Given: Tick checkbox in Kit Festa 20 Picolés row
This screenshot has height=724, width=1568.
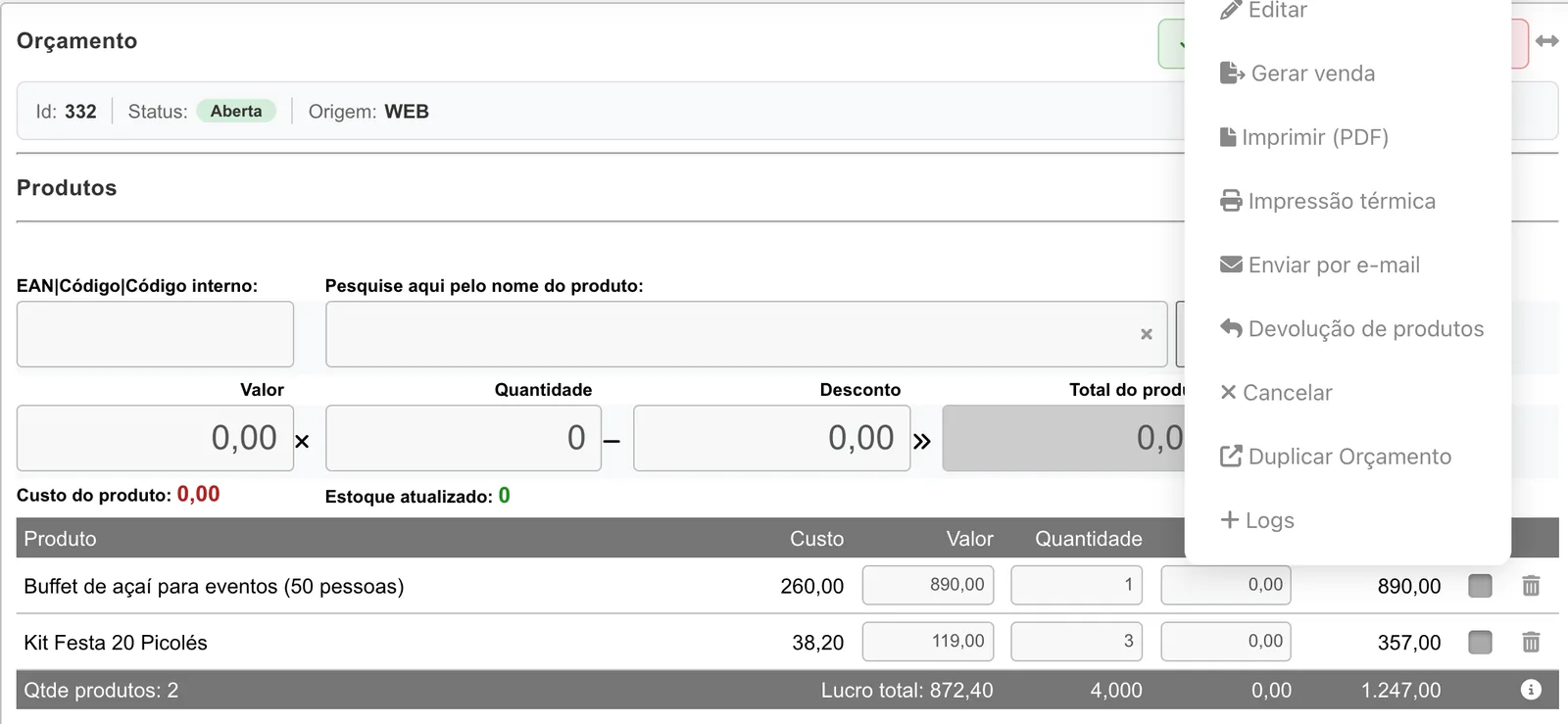Looking at the screenshot, I should tap(1480, 642).
